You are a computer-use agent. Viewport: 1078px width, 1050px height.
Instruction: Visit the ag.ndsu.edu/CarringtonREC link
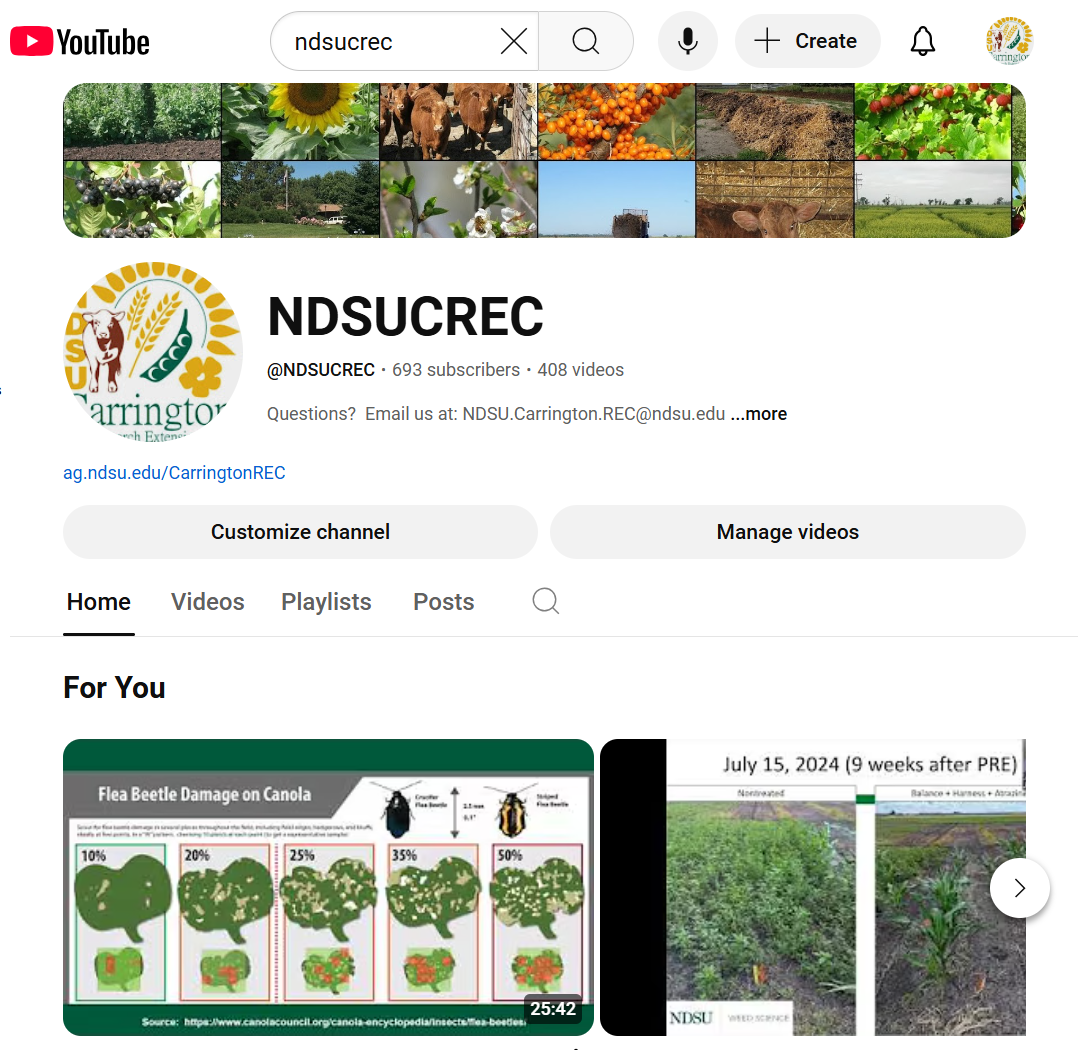tap(174, 473)
